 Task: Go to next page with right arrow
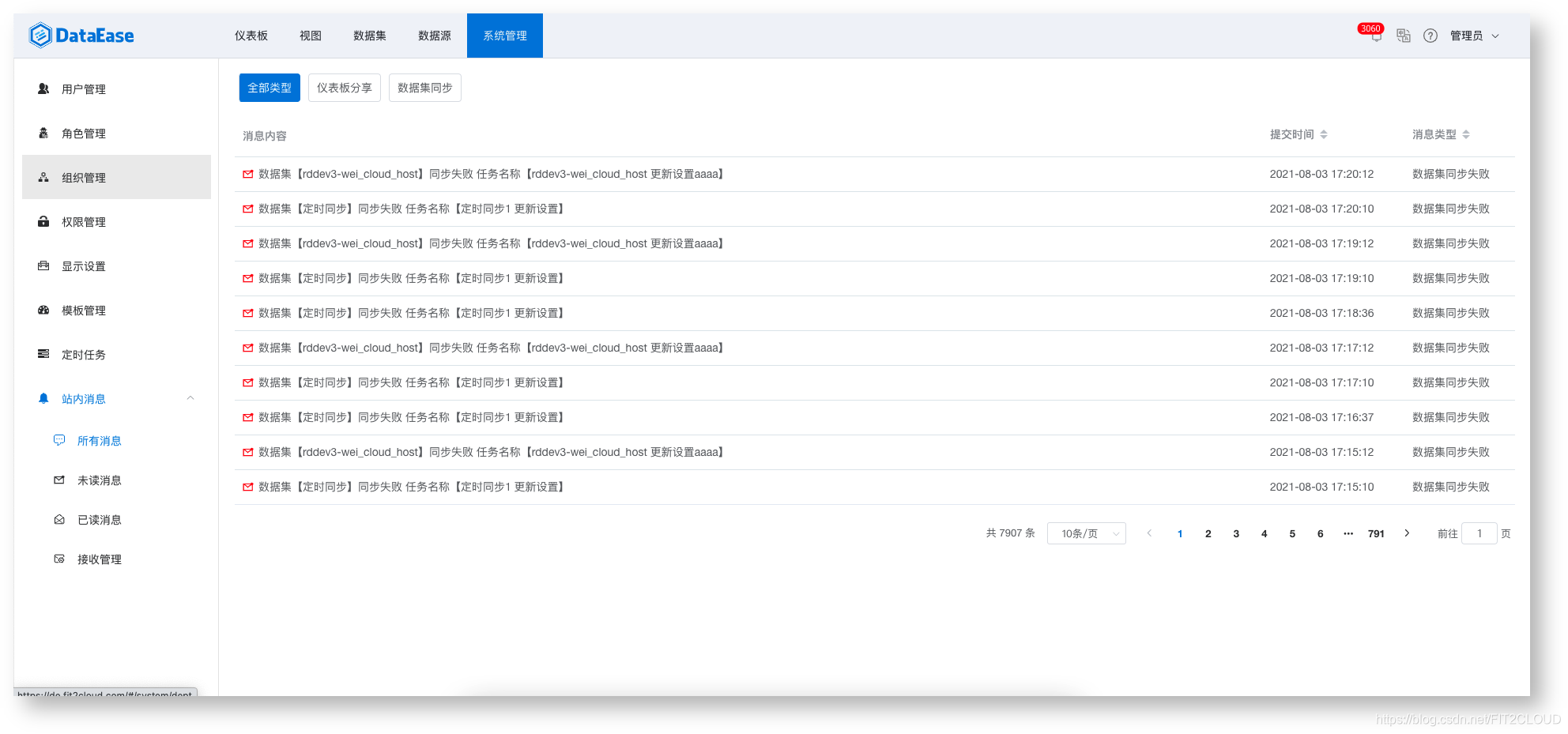1407,533
